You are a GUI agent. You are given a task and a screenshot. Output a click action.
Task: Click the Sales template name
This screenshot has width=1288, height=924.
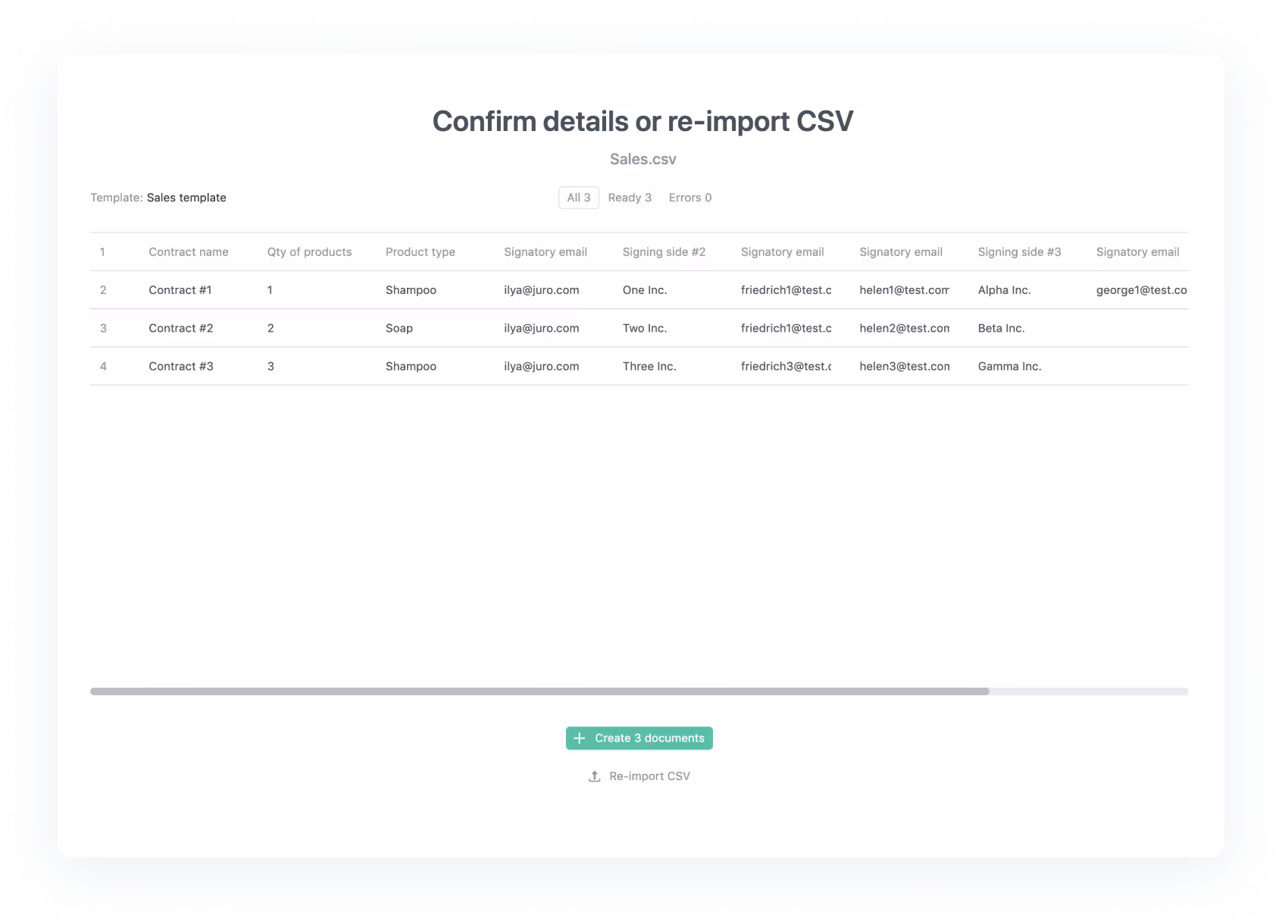click(186, 198)
